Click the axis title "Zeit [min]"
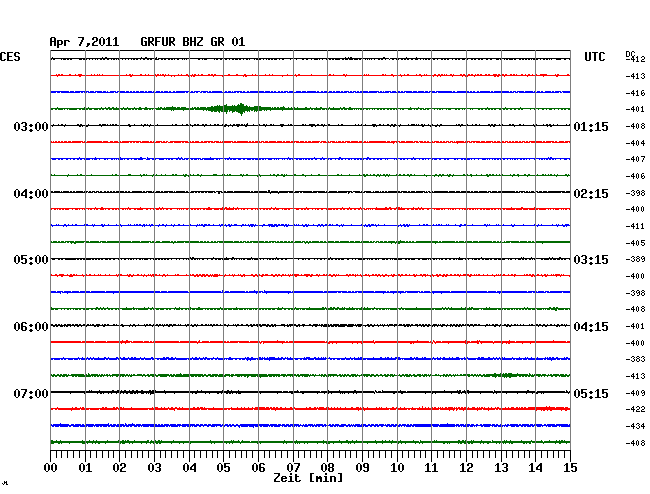This screenshot has height=494, width=650. (308, 478)
